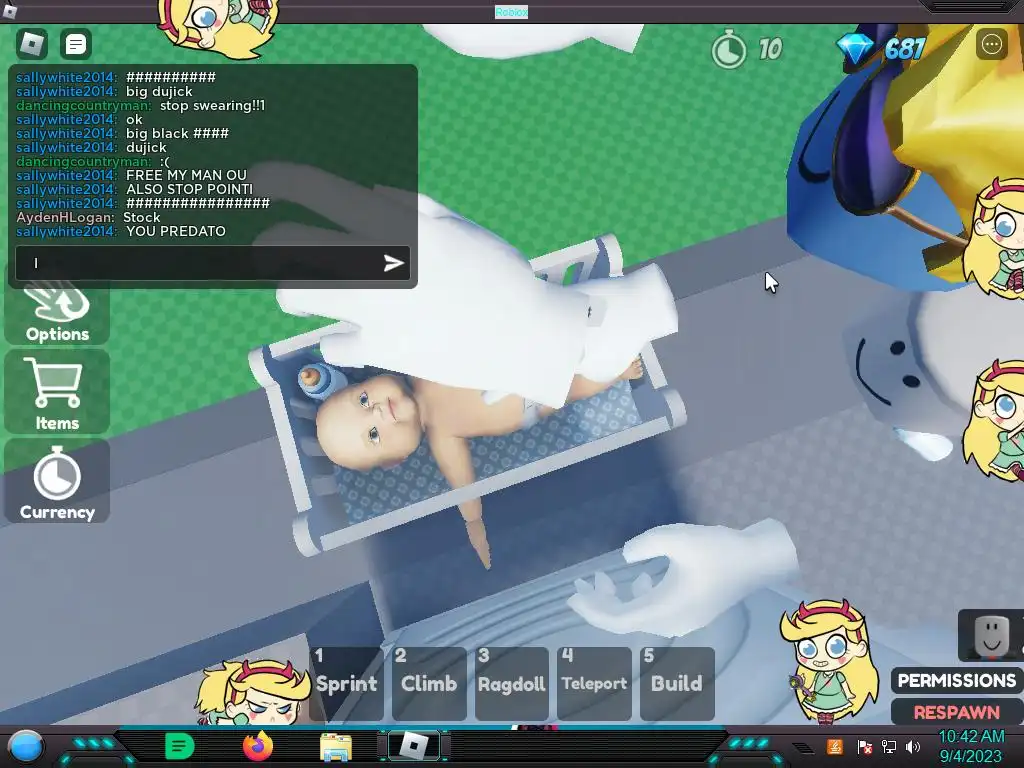
Task: Click the stopwatch timer icon showing 10
Action: 728,50
